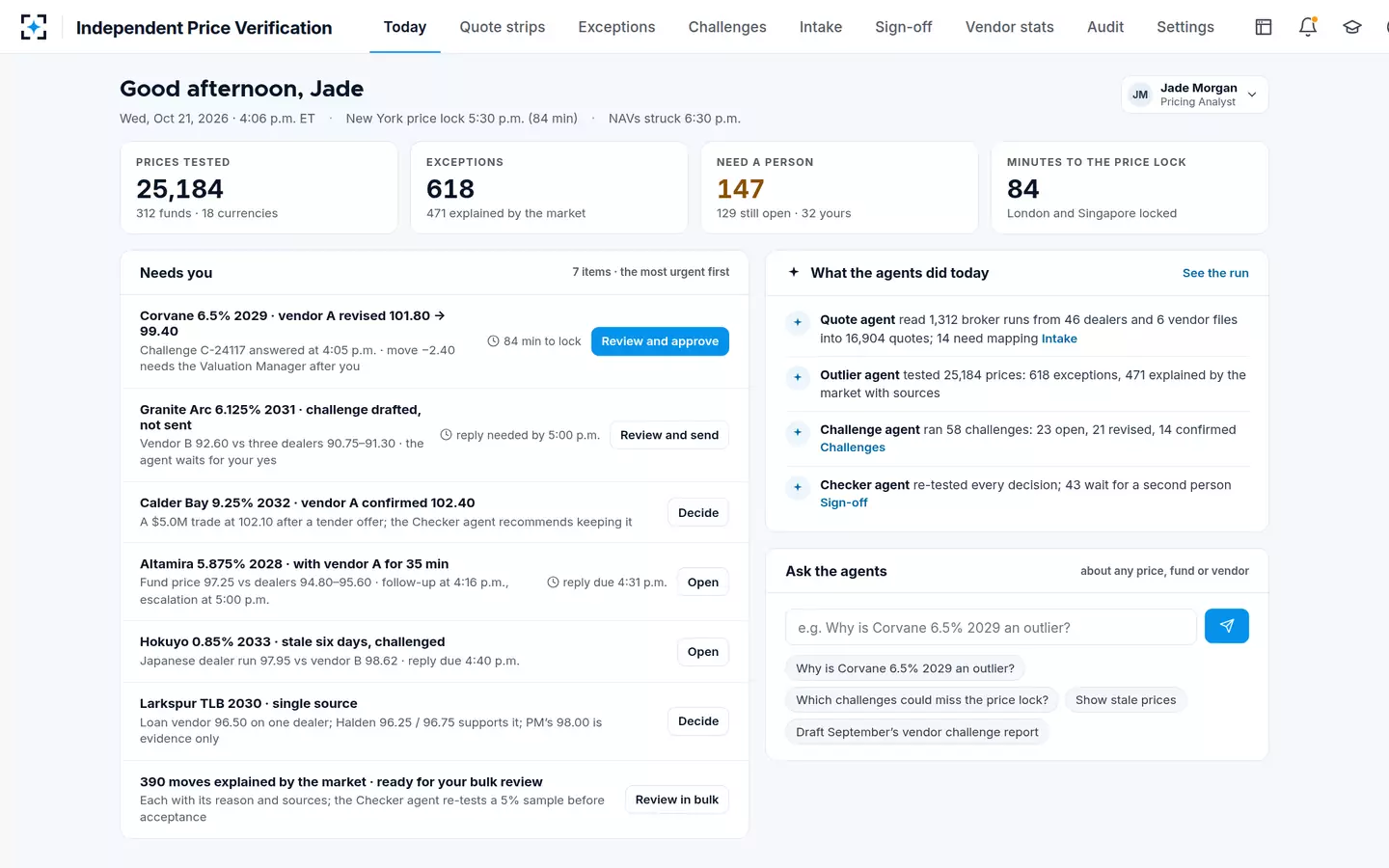Open the Exceptions 618 summary card
Image resolution: width=1389 pixels, height=868 pixels.
pyautogui.click(x=549, y=187)
